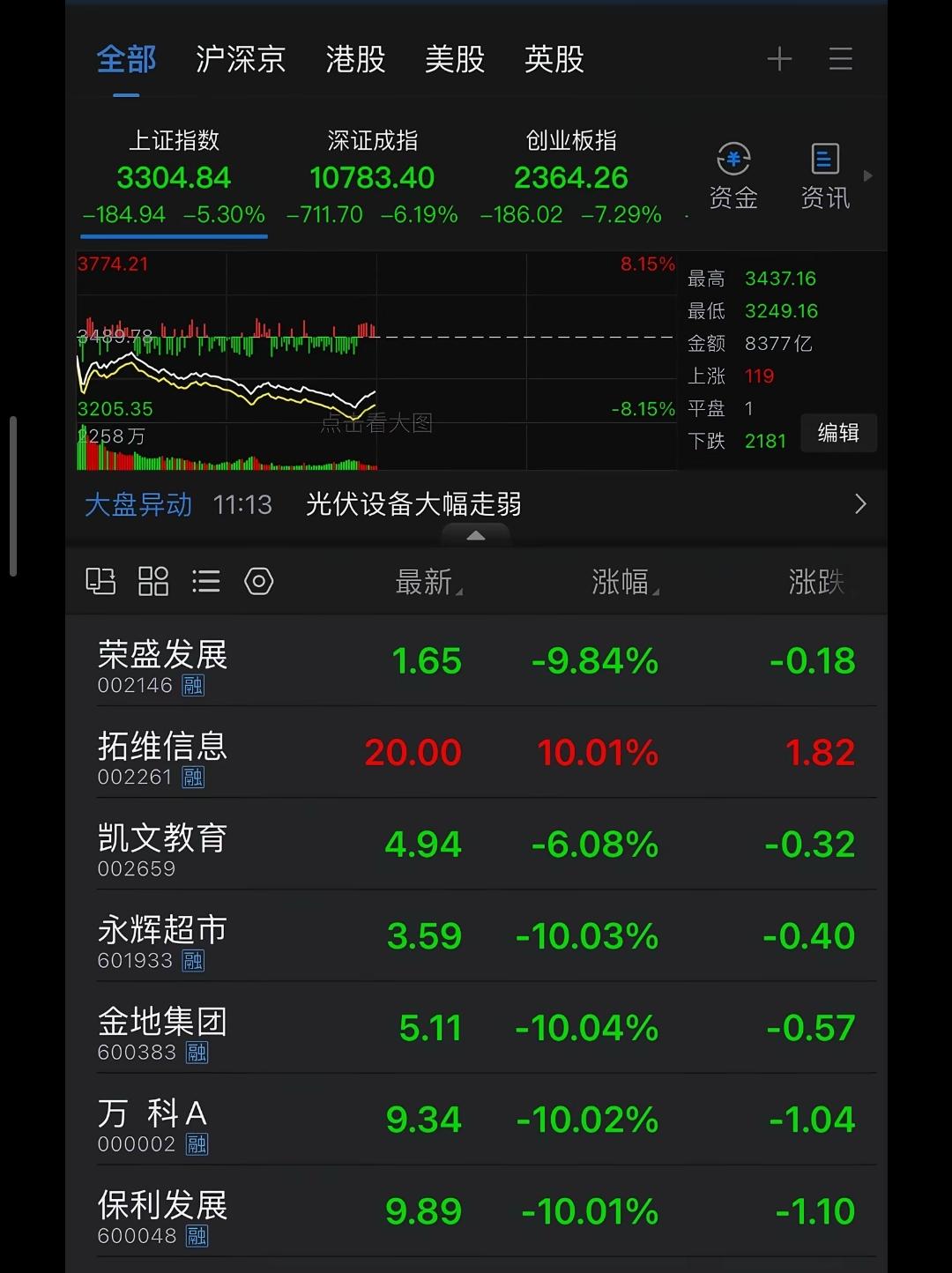This screenshot has height=1273, width=952.
Task: Open the intraday index chart
Action: [376, 361]
